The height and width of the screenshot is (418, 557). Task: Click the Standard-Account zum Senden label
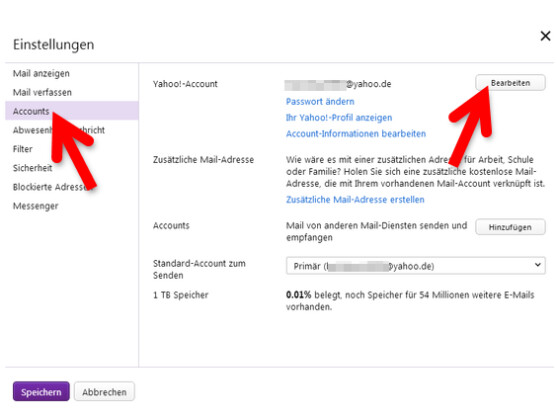199,270
